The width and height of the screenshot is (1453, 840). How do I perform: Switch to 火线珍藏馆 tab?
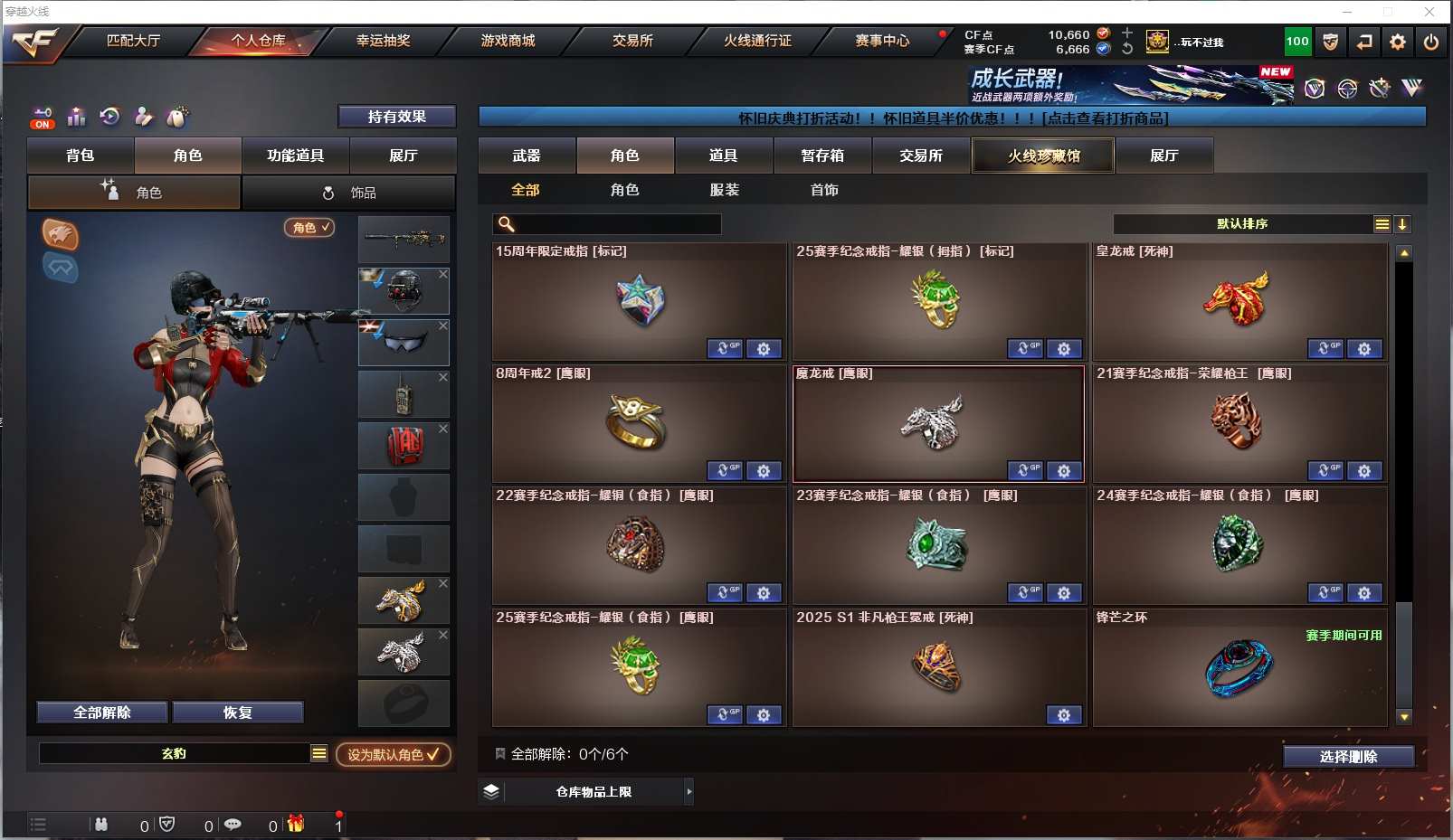point(1043,156)
